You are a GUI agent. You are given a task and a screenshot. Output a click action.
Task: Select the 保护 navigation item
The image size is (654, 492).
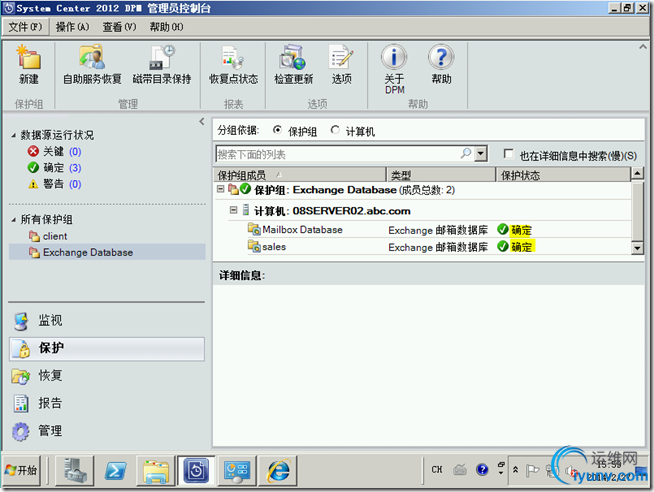(x=107, y=349)
